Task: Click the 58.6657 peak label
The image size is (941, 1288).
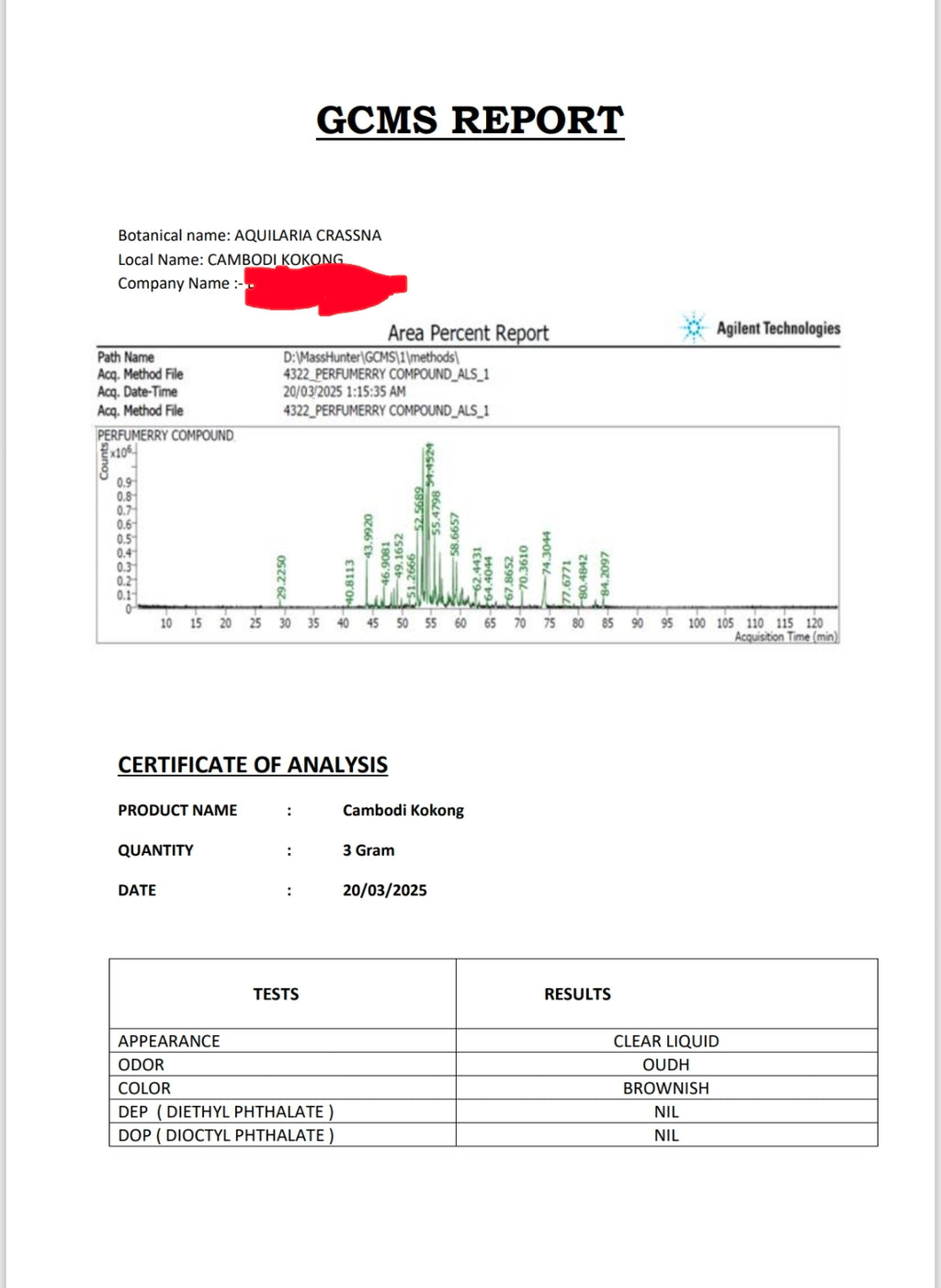Action: 454,534
